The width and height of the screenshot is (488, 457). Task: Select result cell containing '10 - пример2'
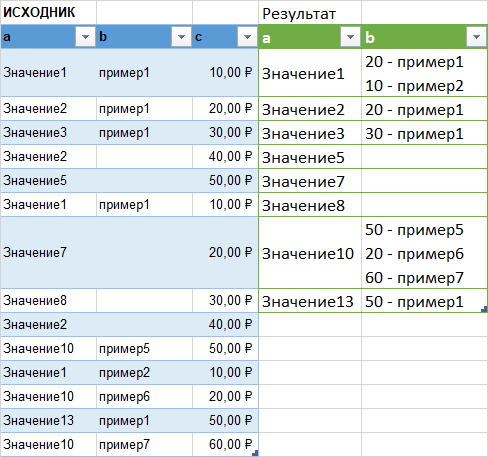click(424, 73)
